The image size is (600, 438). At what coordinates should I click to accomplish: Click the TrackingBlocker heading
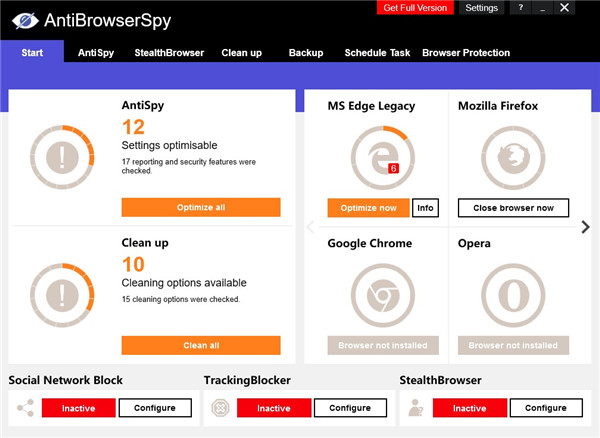[247, 380]
